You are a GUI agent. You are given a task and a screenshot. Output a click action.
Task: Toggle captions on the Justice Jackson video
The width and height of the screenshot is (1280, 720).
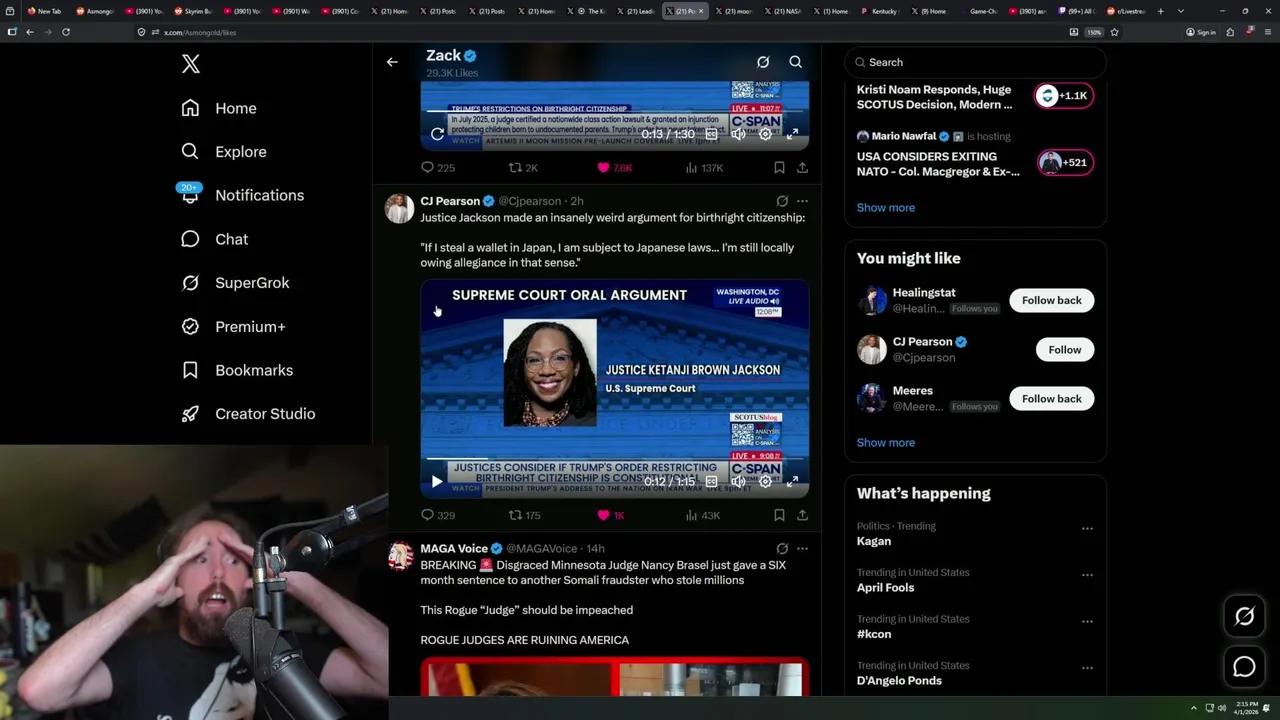(x=711, y=482)
